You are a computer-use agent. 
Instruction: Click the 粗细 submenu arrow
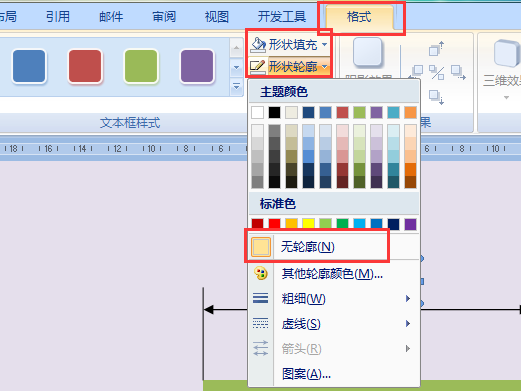coord(408,298)
